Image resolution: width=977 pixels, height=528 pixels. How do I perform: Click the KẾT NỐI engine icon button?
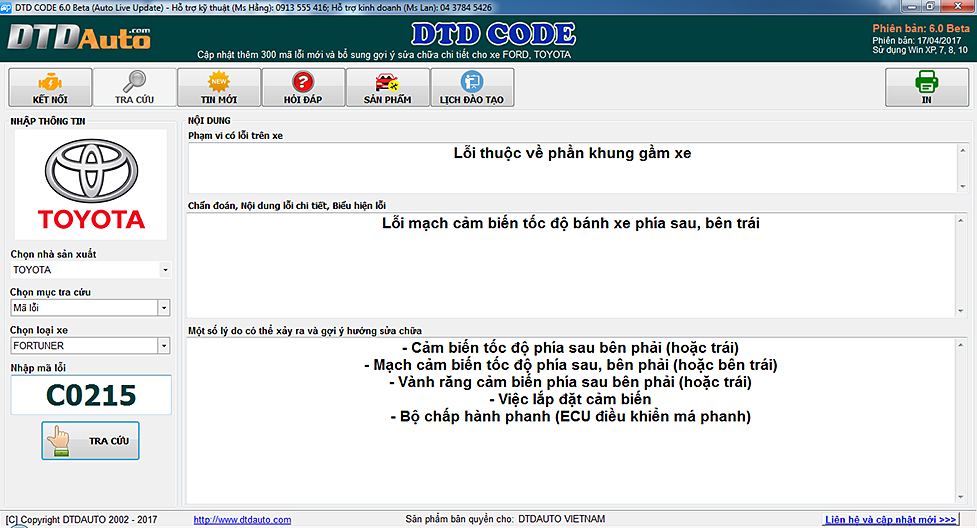click(50, 87)
